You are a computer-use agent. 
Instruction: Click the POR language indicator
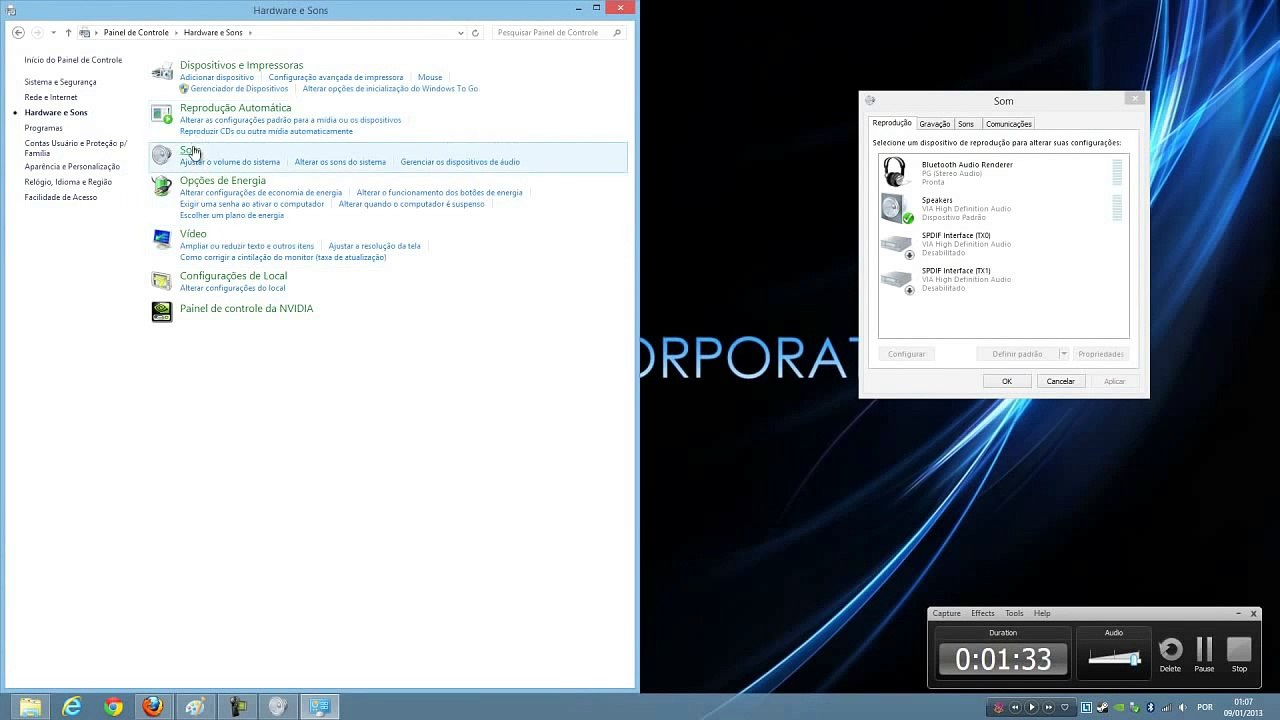point(1205,707)
